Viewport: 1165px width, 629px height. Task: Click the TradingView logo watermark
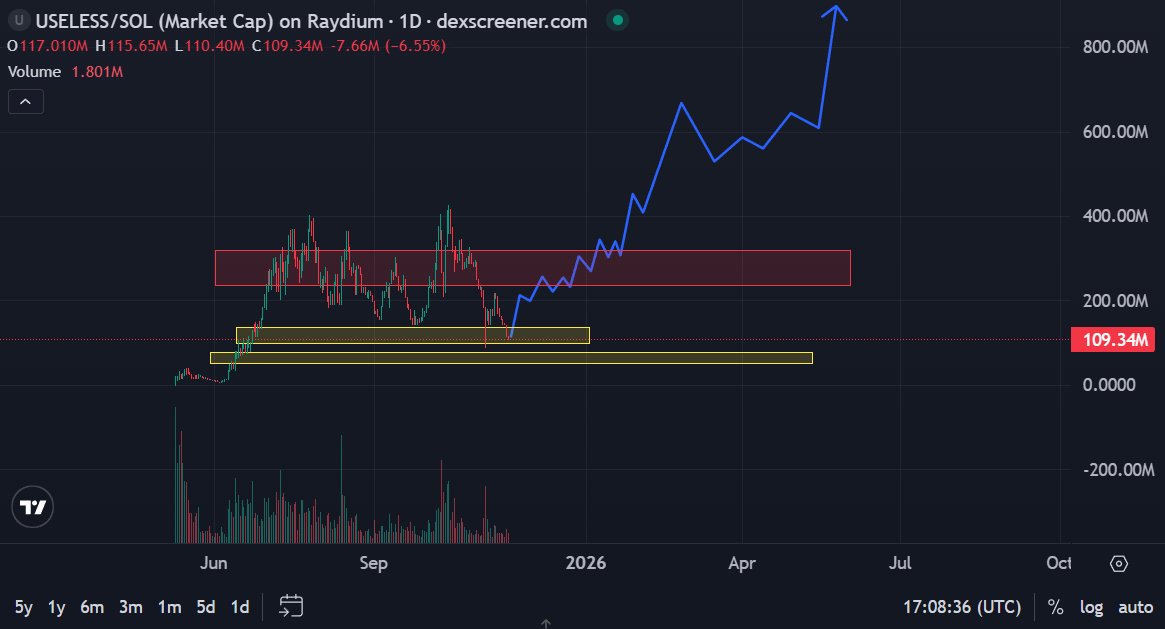(x=32, y=507)
